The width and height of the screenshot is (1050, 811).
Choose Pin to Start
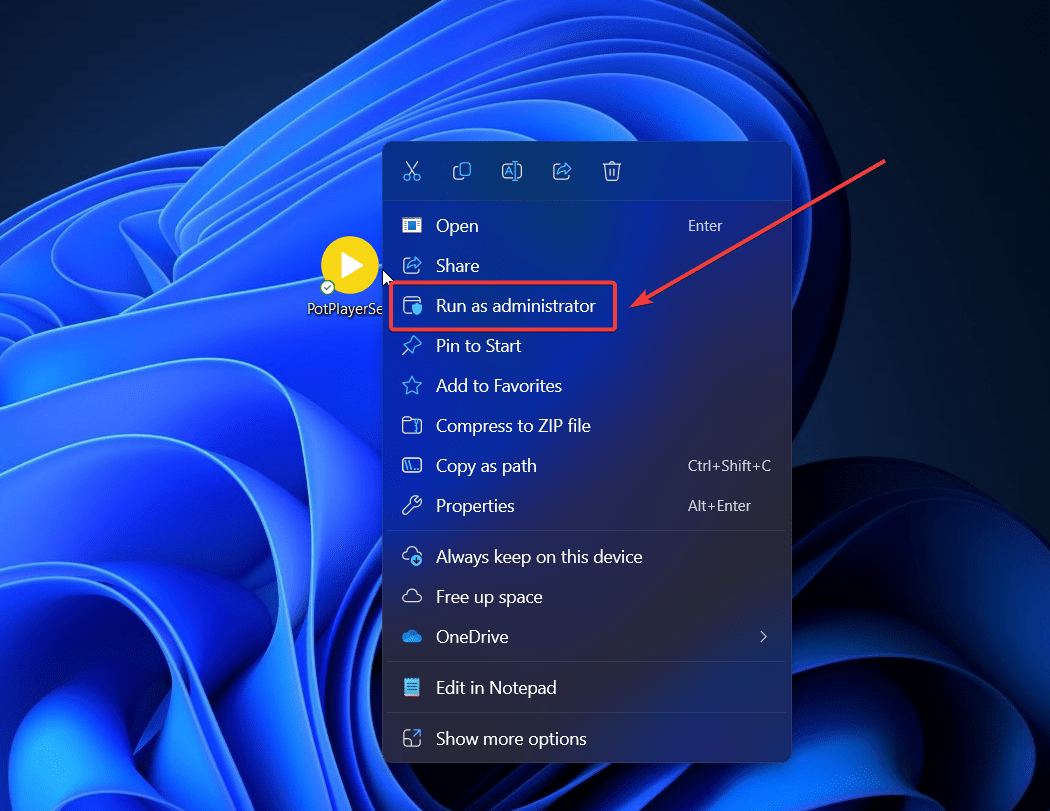click(587, 346)
